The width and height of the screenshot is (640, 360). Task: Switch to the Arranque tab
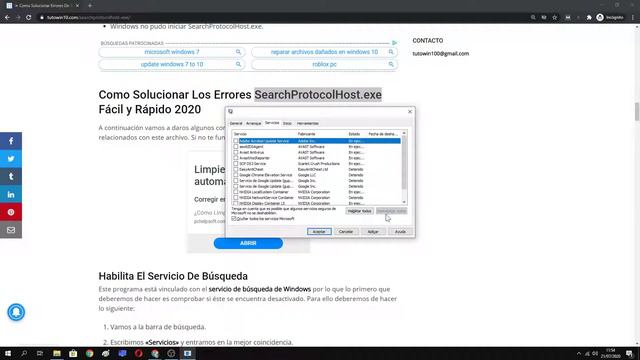[253, 123]
